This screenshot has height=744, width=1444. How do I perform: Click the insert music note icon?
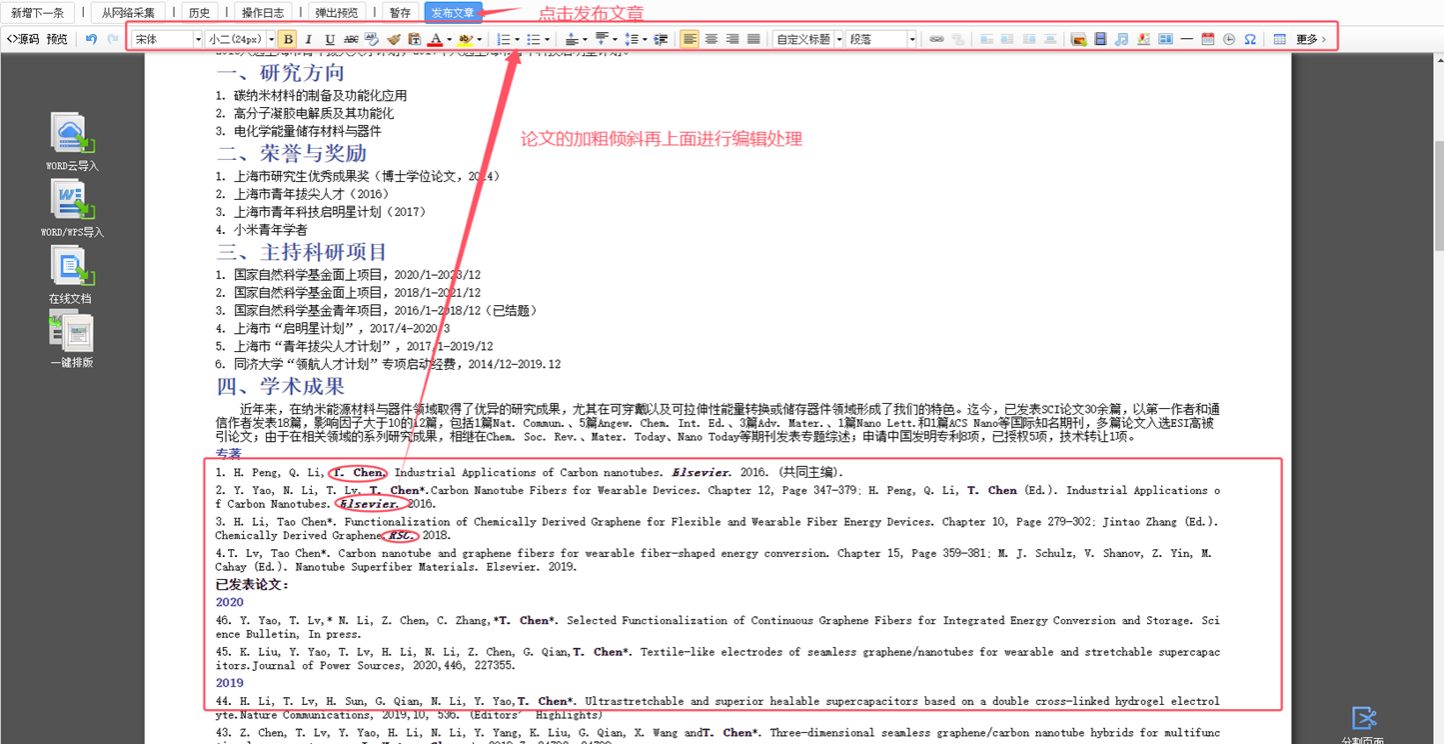coord(1121,39)
